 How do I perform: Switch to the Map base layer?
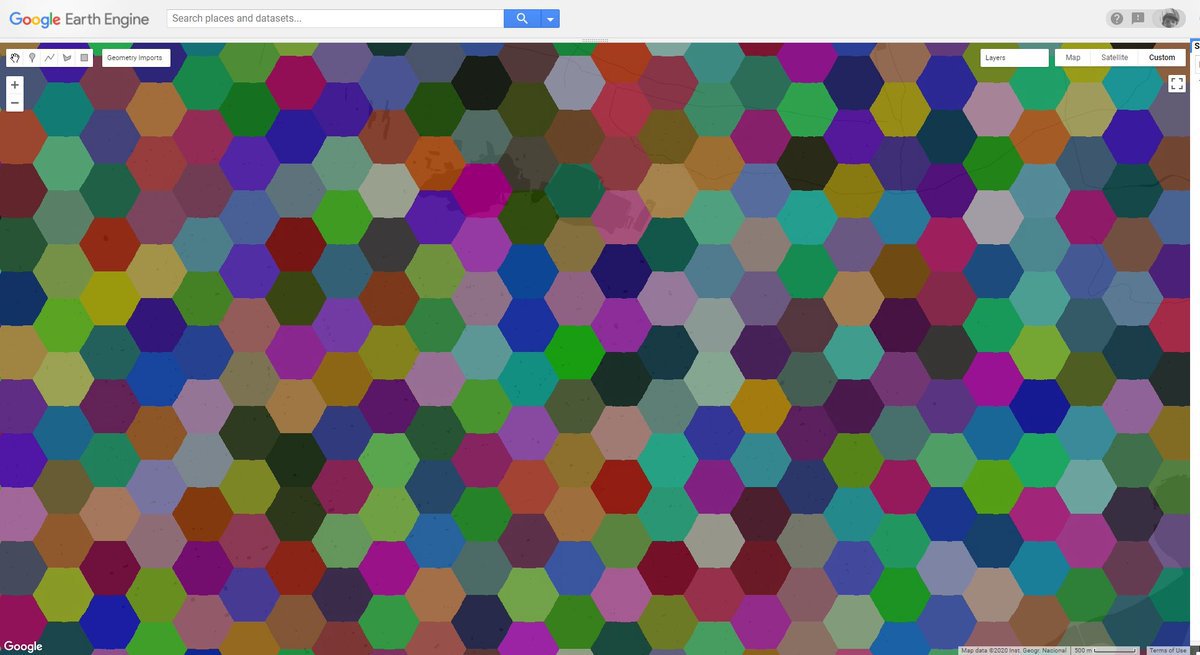(x=1073, y=58)
